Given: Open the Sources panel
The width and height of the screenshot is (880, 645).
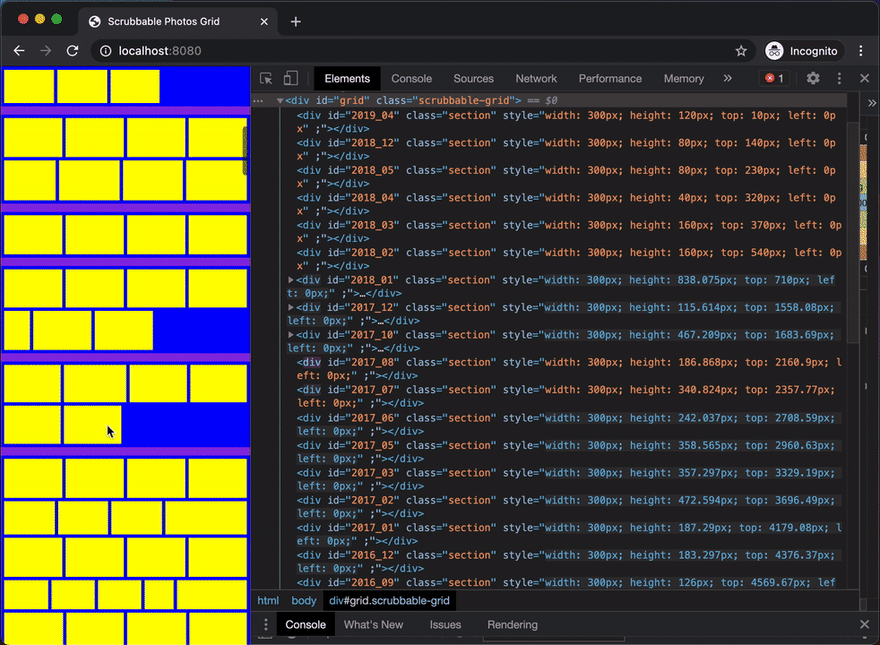Looking at the screenshot, I should (x=473, y=79).
